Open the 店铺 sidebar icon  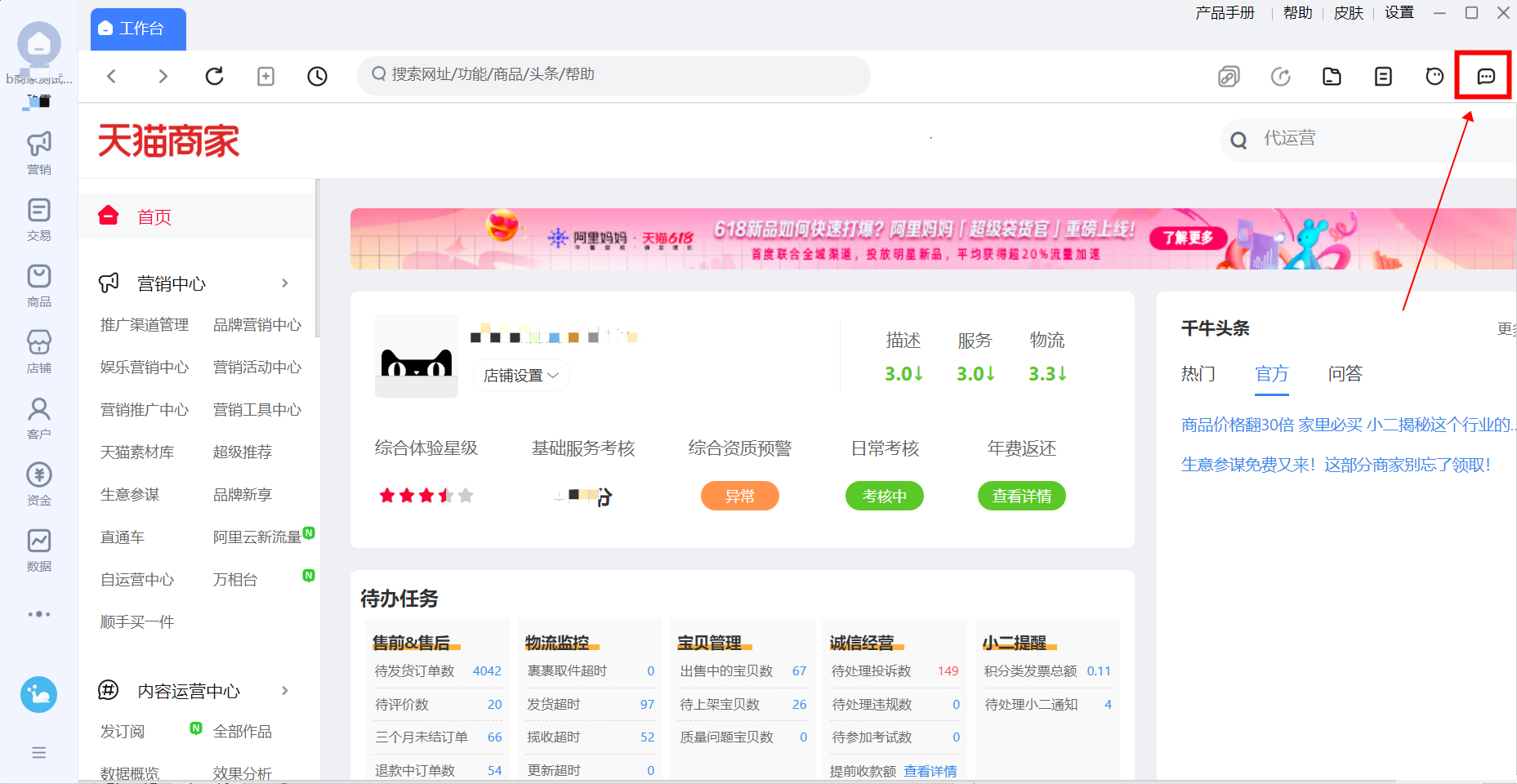(x=39, y=351)
